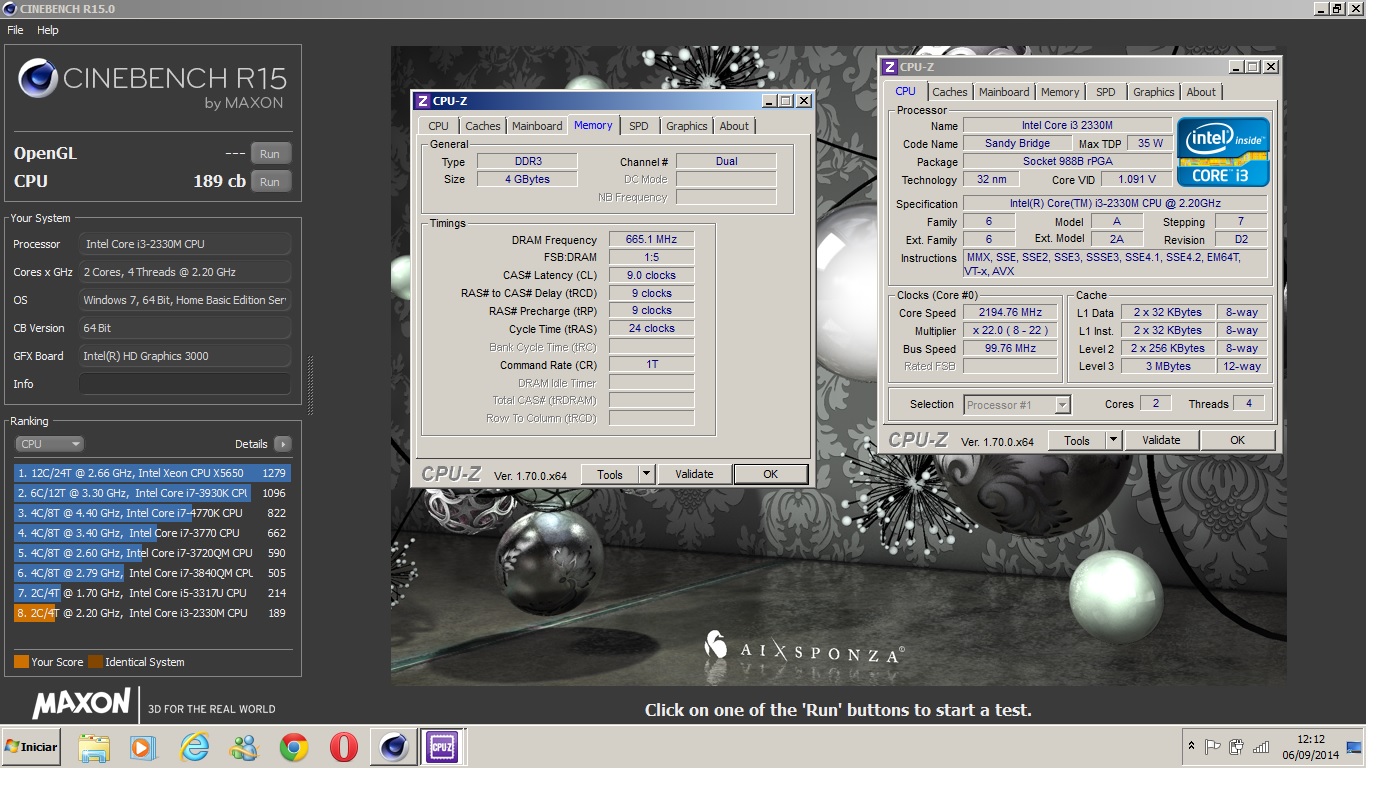Switch to Memory tab in CPU window

(1060, 92)
